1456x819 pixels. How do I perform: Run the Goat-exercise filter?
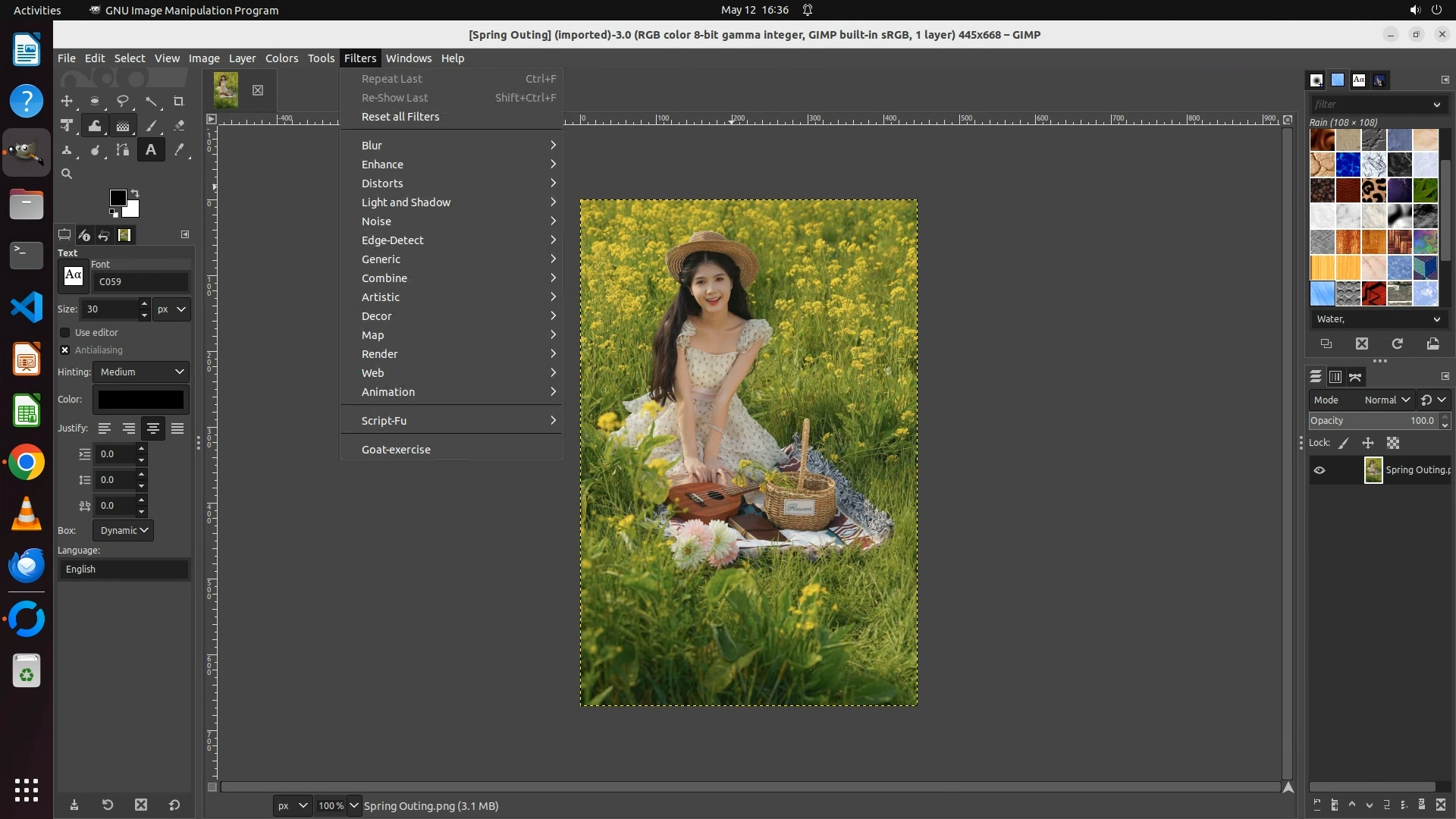click(x=395, y=450)
